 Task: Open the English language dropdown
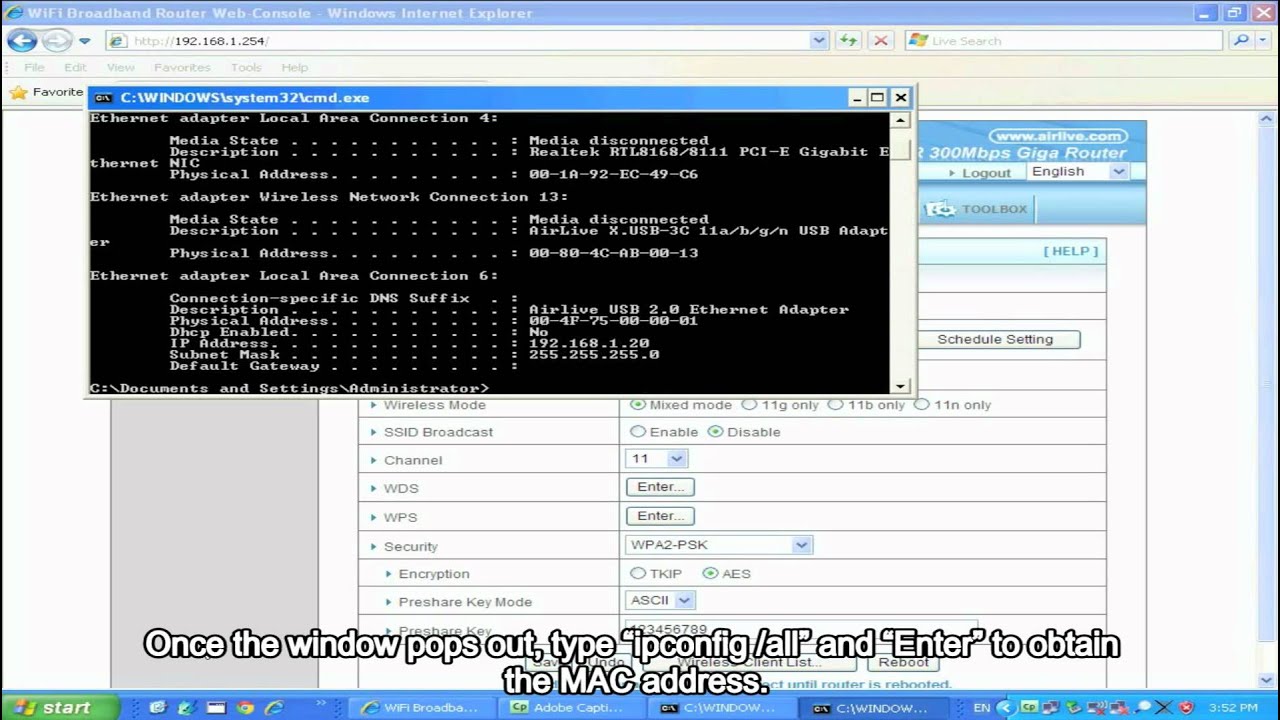(x=1078, y=172)
